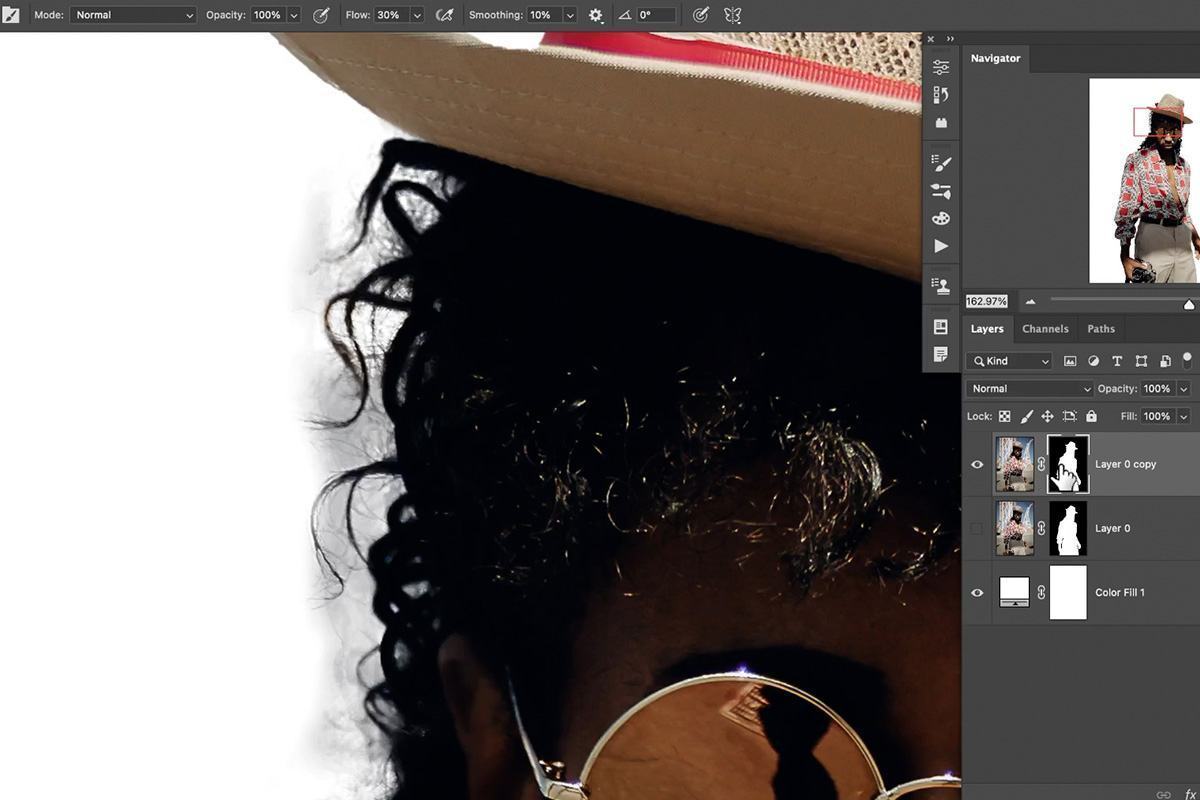Filter layers by type (T) icon
1200x800 pixels.
pos(1117,361)
